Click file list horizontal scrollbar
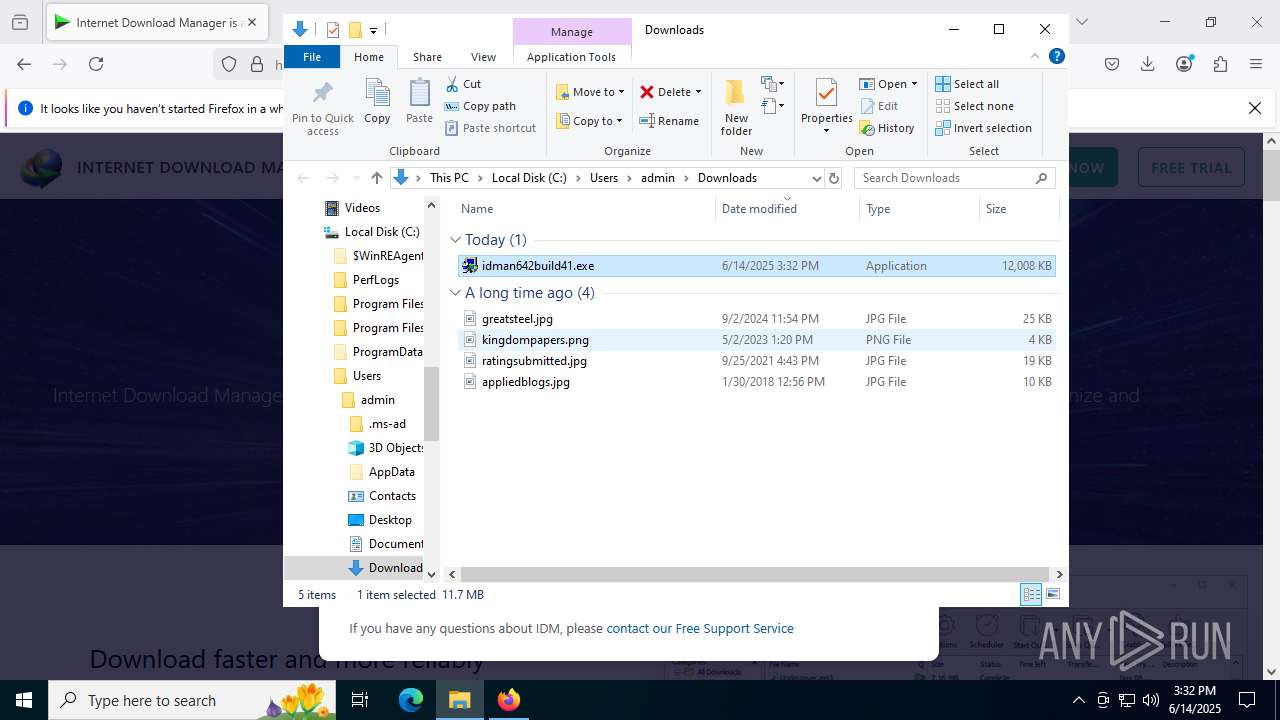Screen dimensions: 1280x720 point(756,574)
